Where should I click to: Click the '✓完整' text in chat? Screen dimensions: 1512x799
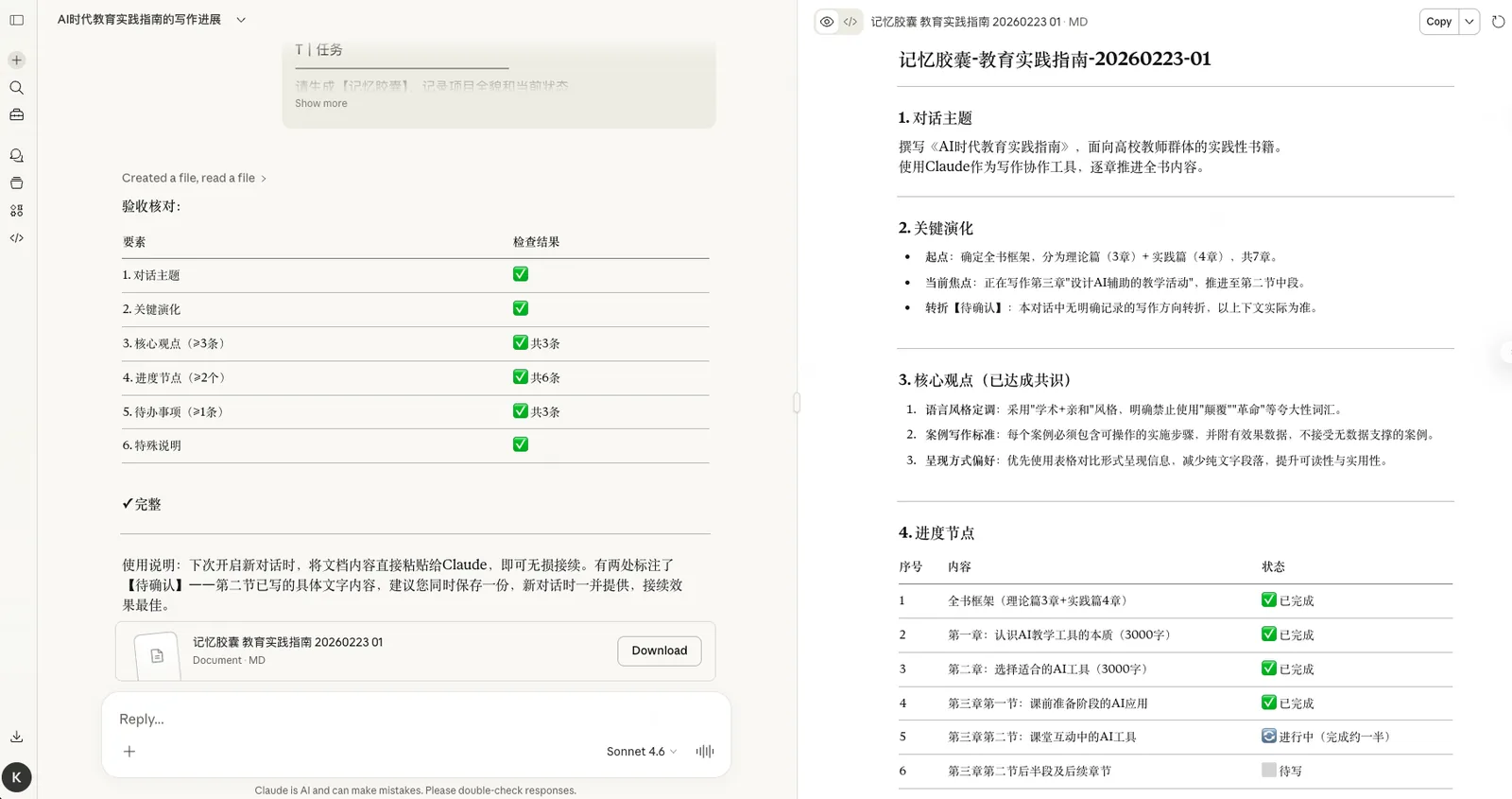pos(142,504)
